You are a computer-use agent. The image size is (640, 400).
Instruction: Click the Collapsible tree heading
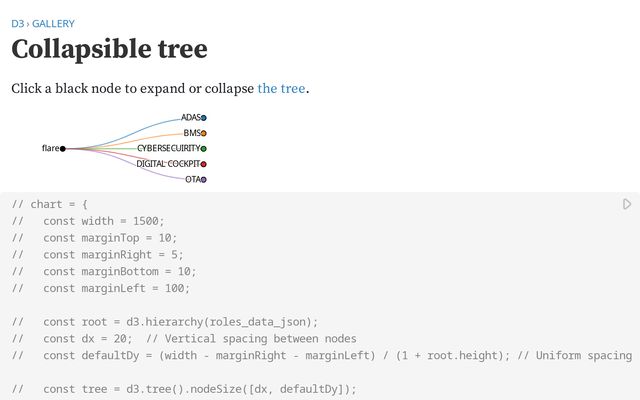(109, 49)
